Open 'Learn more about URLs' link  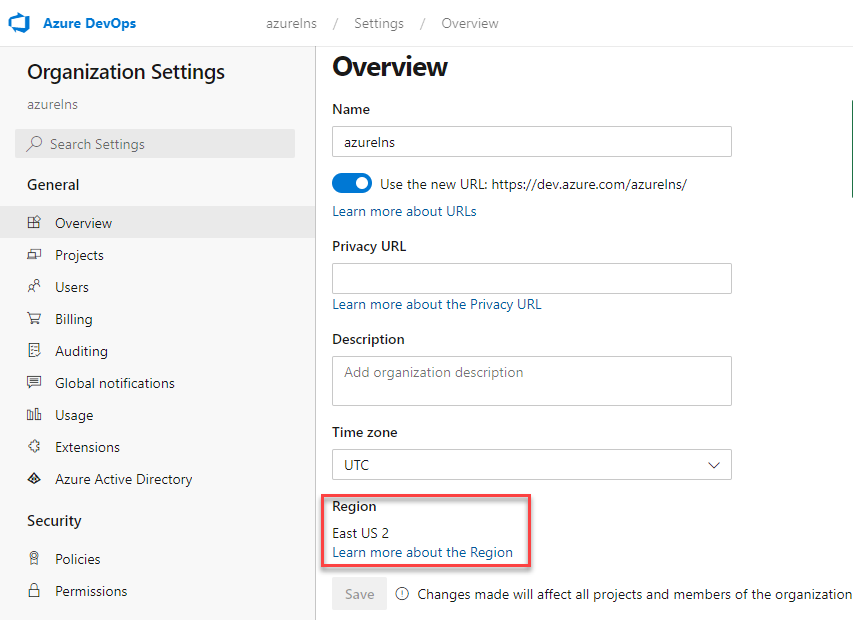(x=404, y=211)
